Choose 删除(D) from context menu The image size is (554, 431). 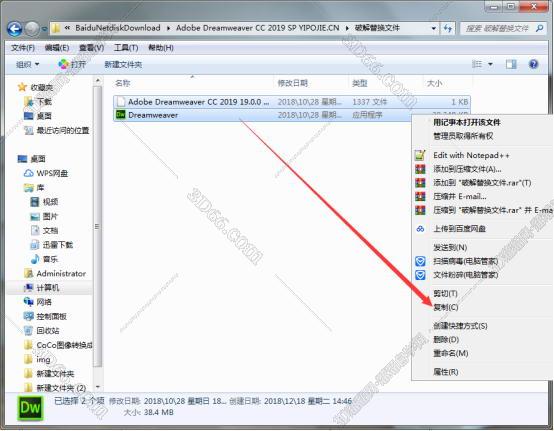click(446, 340)
